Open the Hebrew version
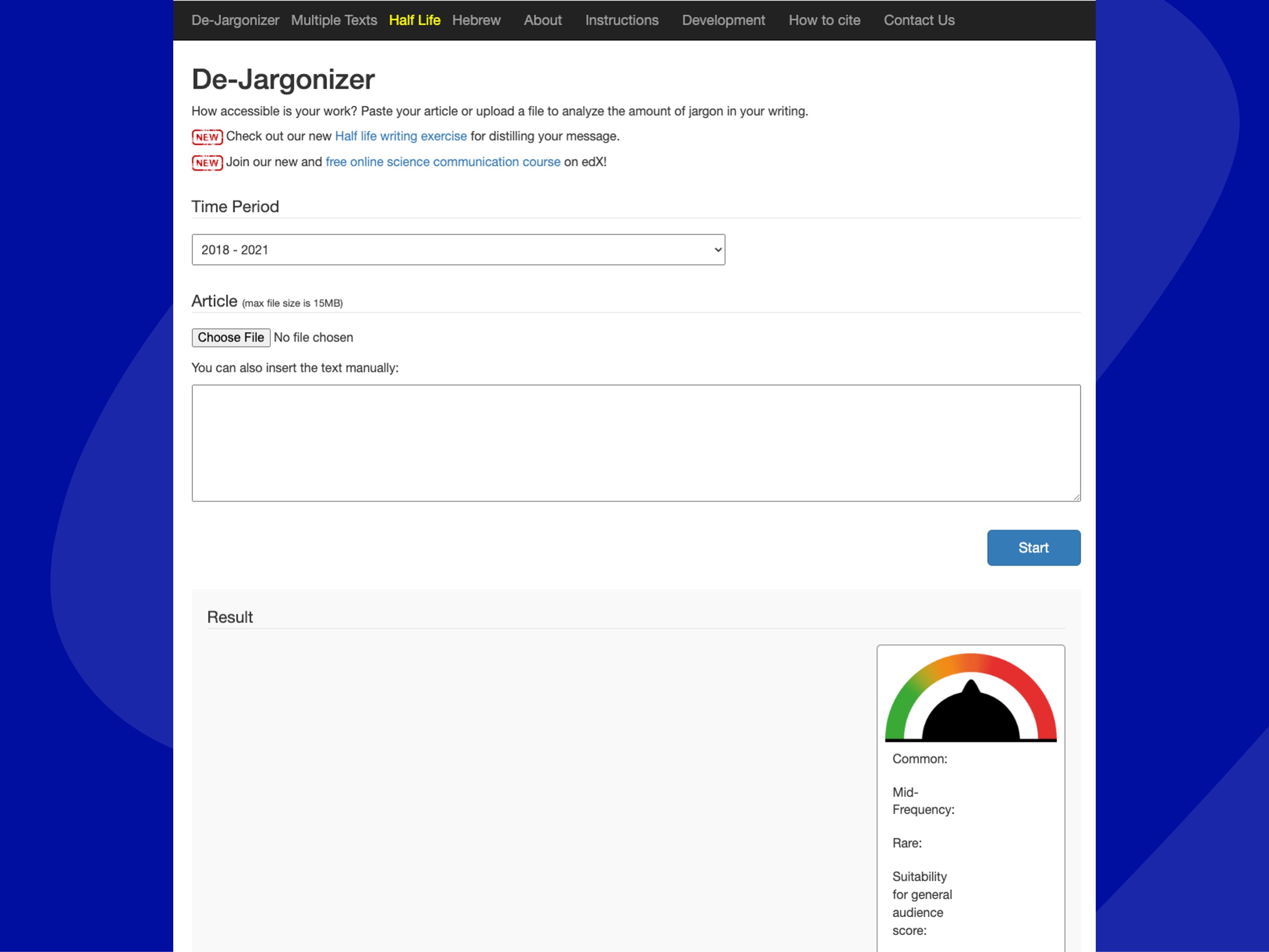1269x952 pixels. [x=476, y=20]
